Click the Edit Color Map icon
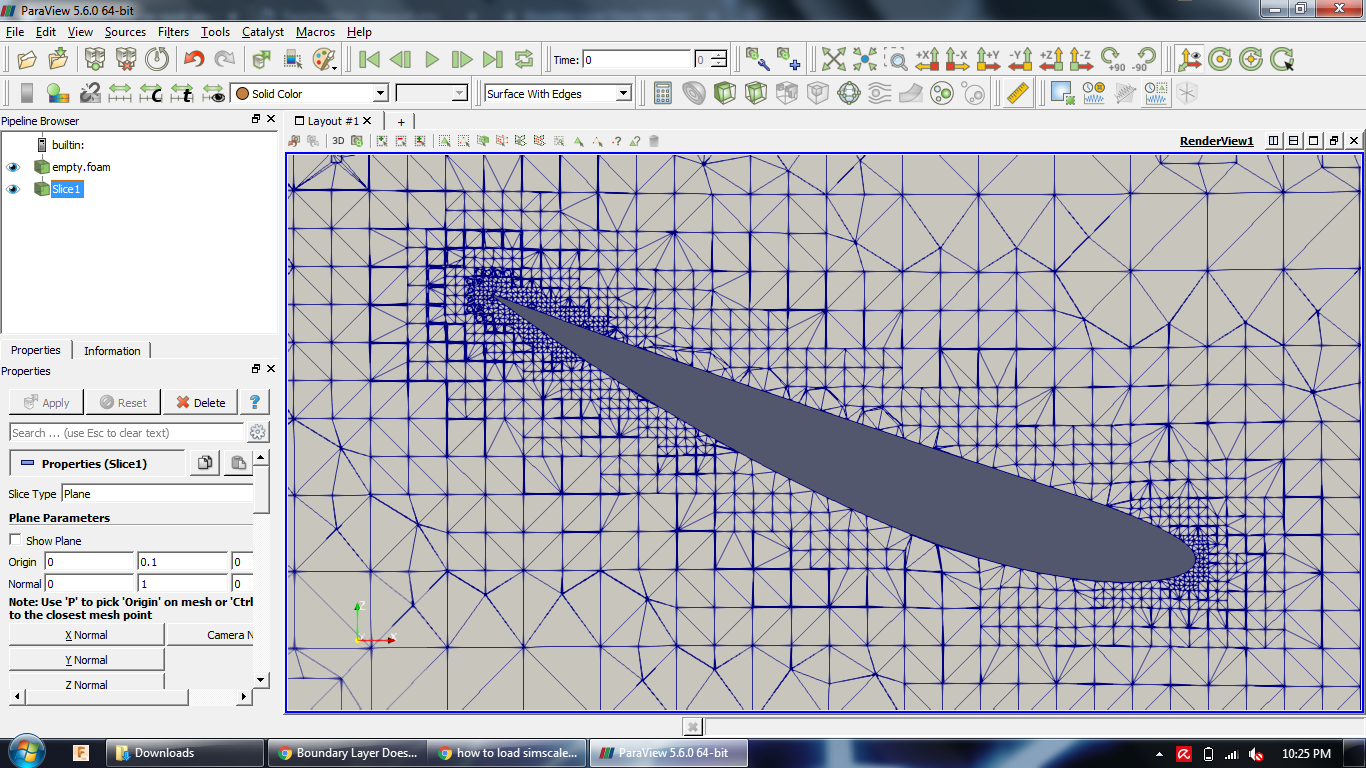Viewport: 1366px width, 768px height. 58,93
